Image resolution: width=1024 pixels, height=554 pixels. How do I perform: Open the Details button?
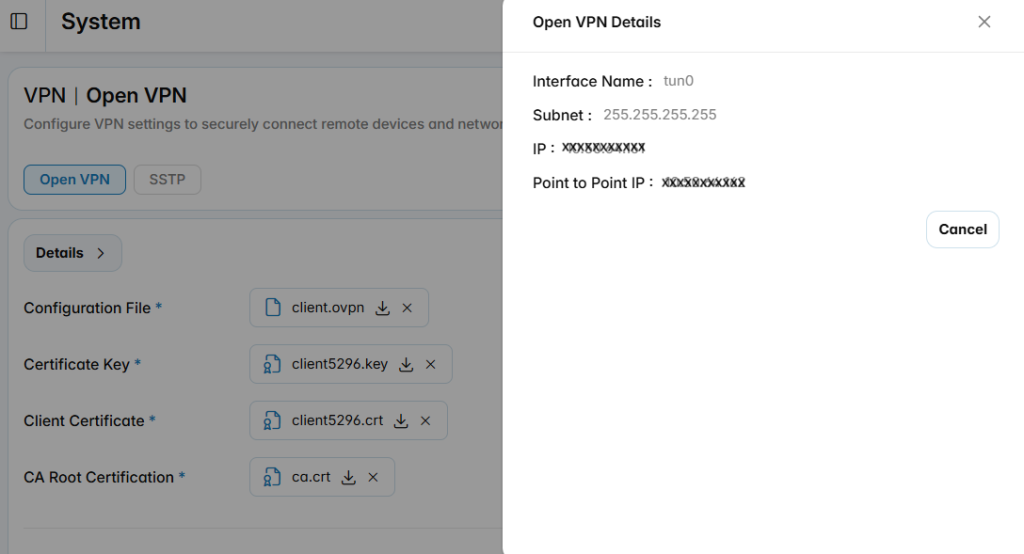pyautogui.click(x=72, y=253)
